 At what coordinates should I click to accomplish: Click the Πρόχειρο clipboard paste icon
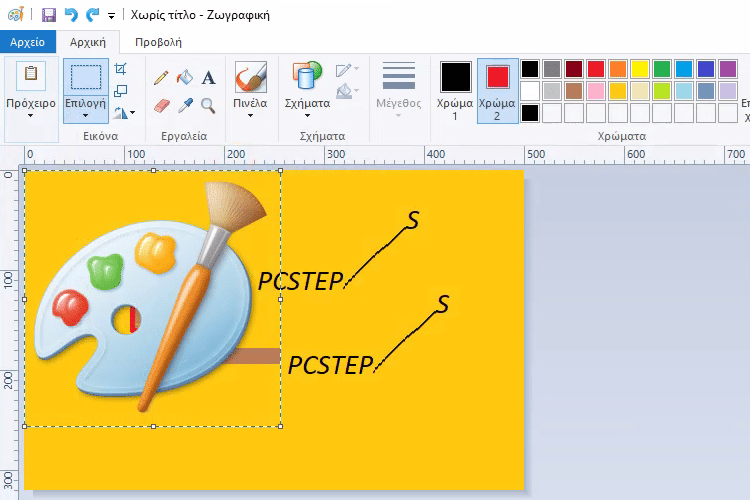point(31,75)
